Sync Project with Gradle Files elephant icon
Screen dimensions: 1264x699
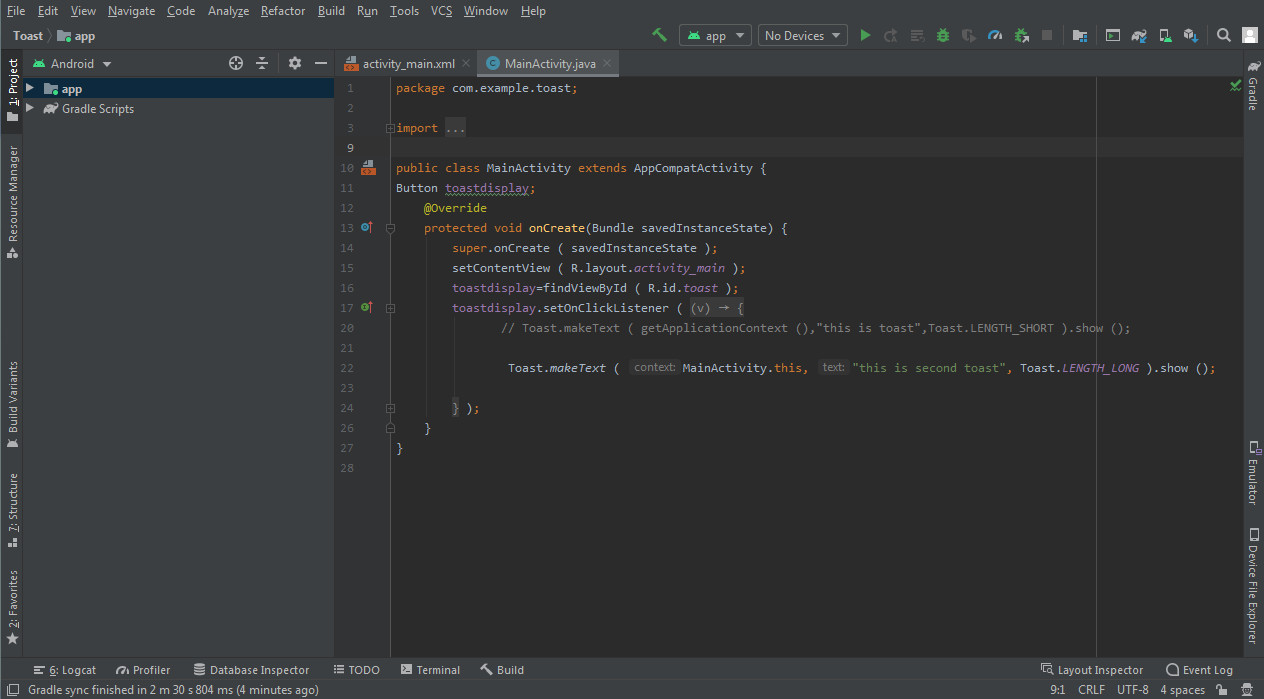click(1139, 35)
